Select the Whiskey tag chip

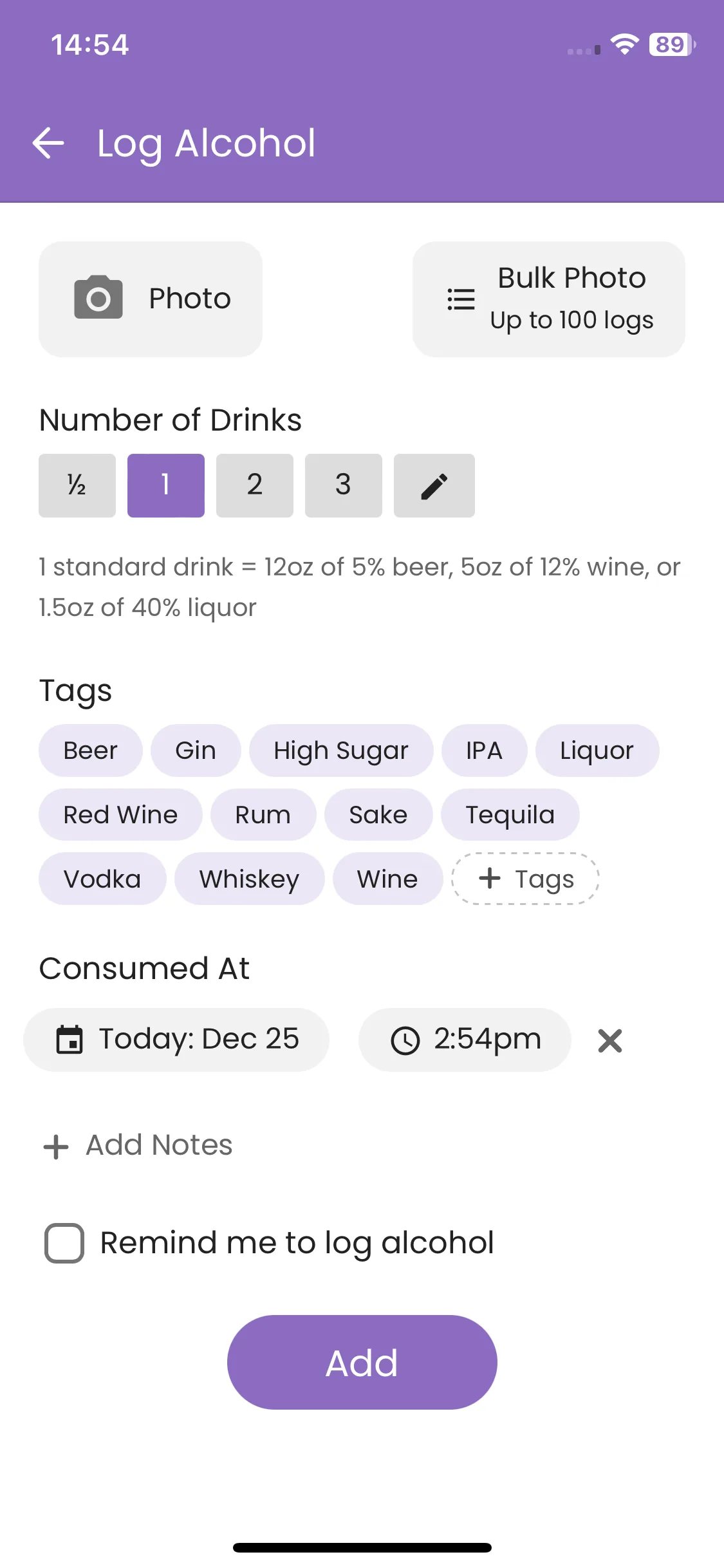click(x=249, y=879)
